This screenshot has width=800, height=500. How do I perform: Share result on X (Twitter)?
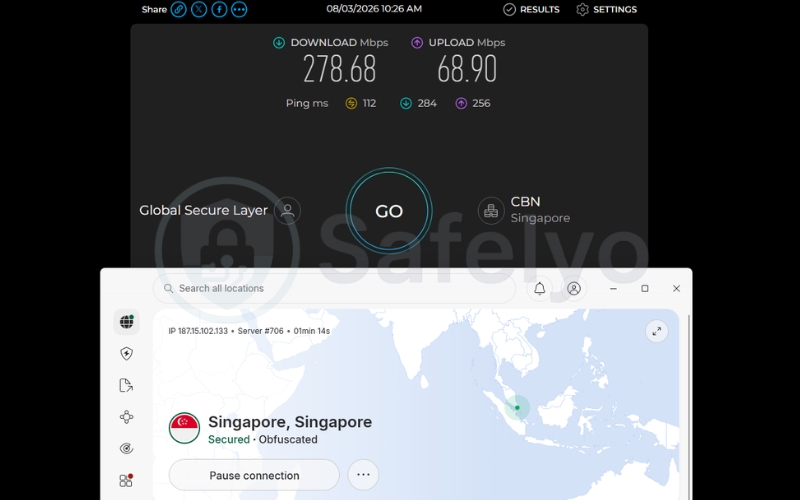(x=198, y=9)
